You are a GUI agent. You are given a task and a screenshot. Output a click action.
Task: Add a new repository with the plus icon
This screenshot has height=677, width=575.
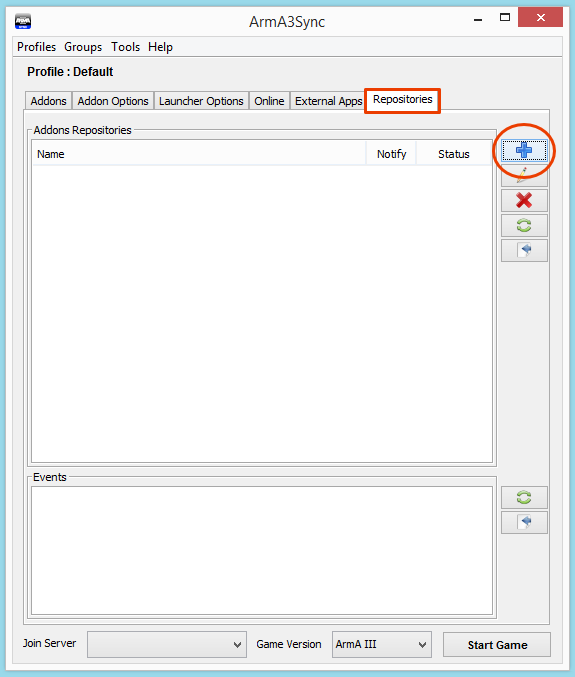click(x=524, y=150)
